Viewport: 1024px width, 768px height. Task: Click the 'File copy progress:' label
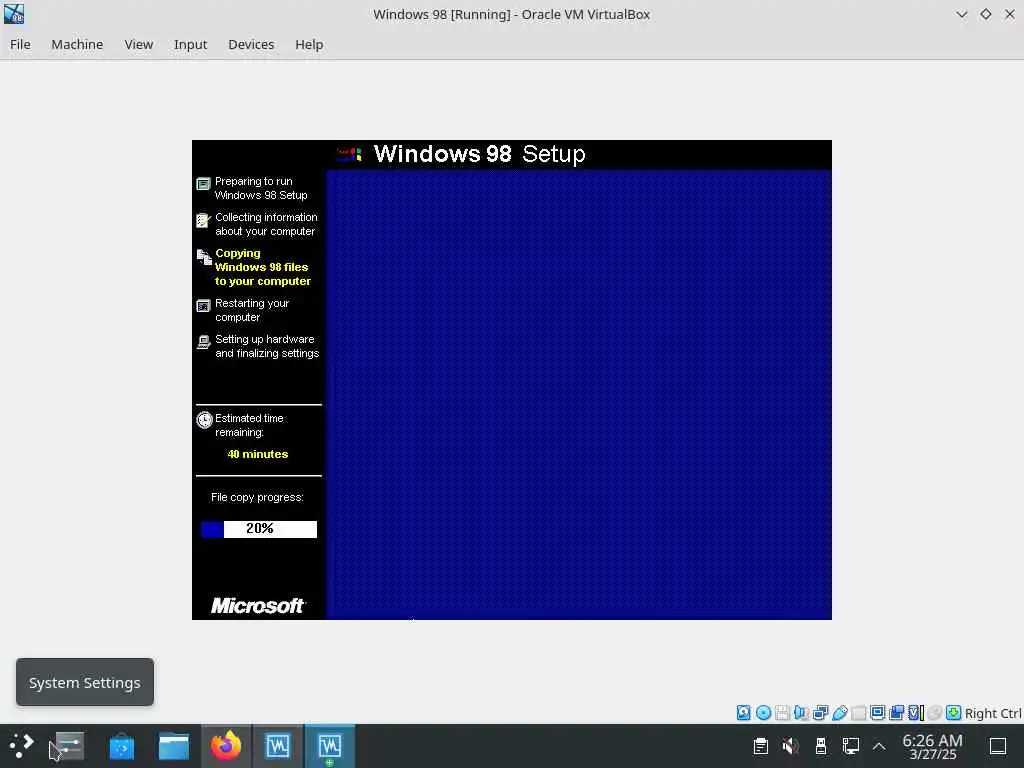(x=257, y=498)
